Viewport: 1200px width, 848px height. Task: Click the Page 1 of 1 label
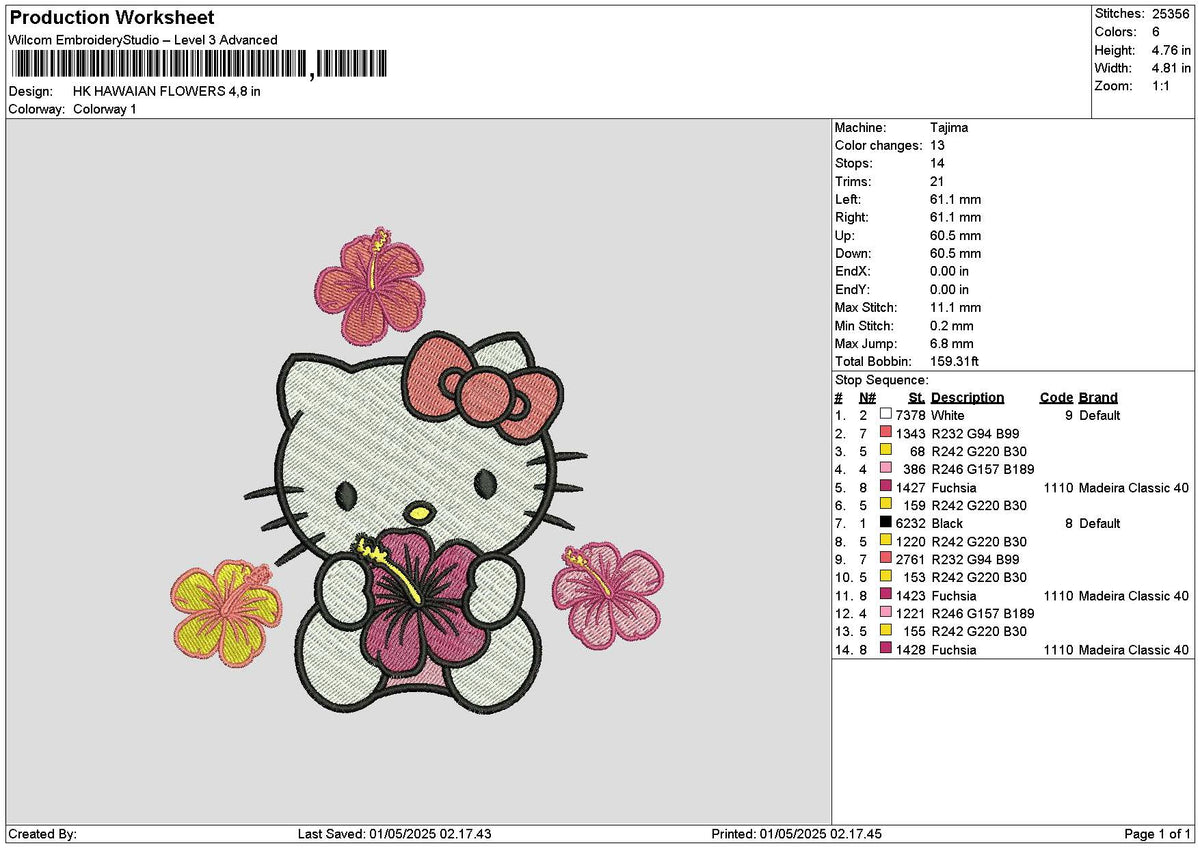1158,832
